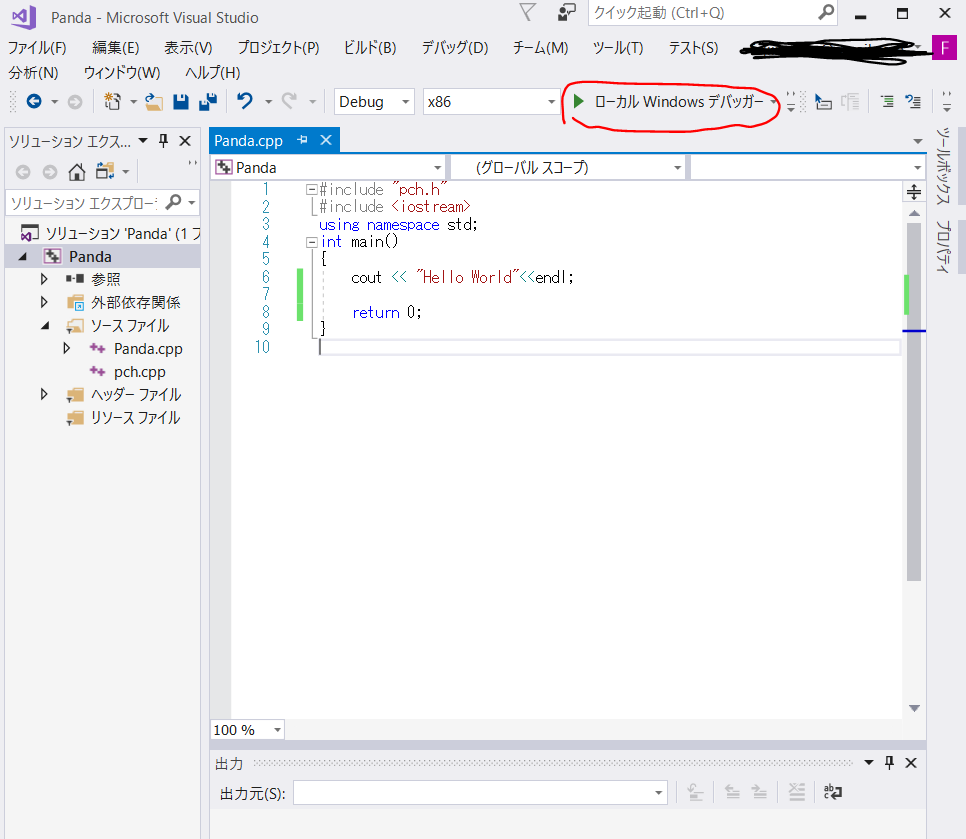This screenshot has width=966, height=839.
Task: Undo last action with toolbar Undo icon
Action: 246,101
